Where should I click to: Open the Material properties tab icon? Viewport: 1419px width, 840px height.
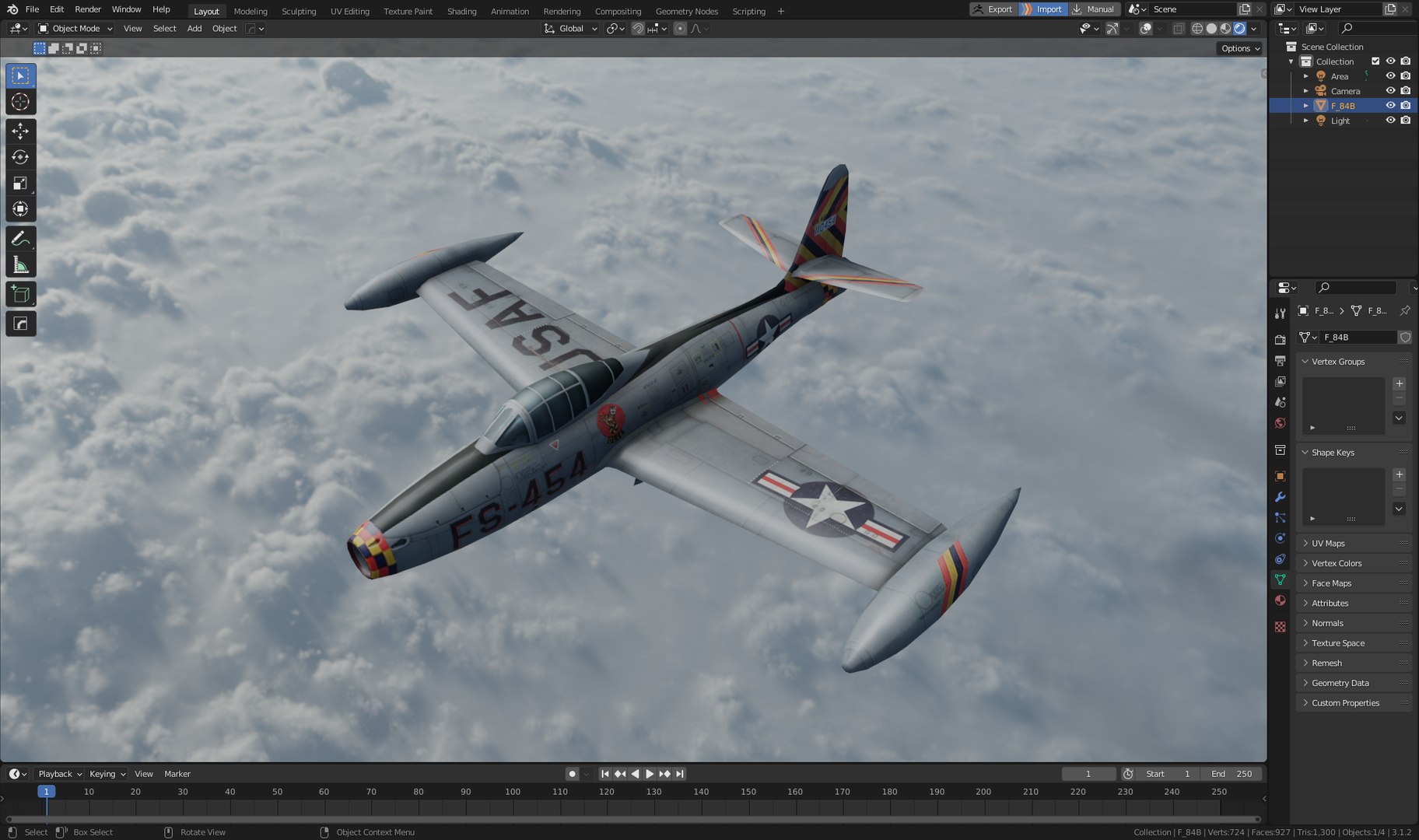click(1280, 600)
